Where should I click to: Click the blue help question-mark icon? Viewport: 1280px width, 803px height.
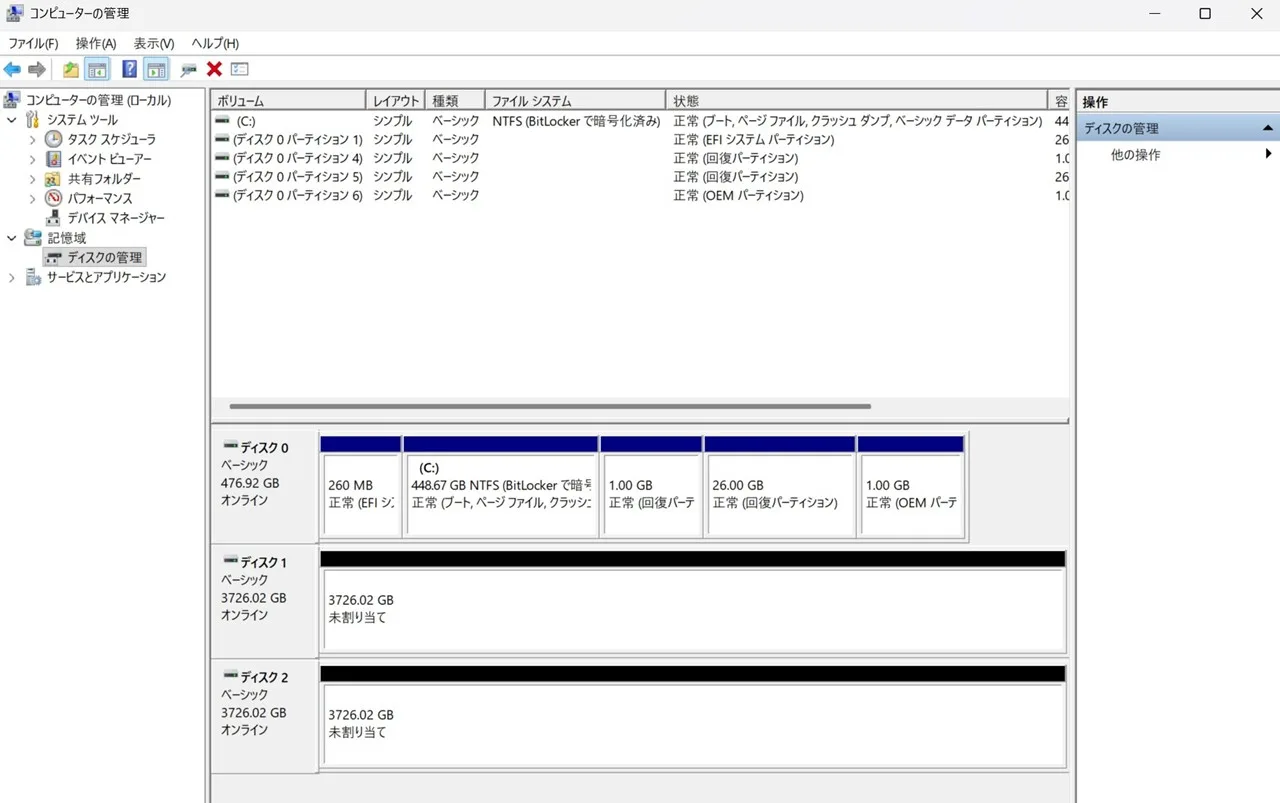(x=129, y=69)
